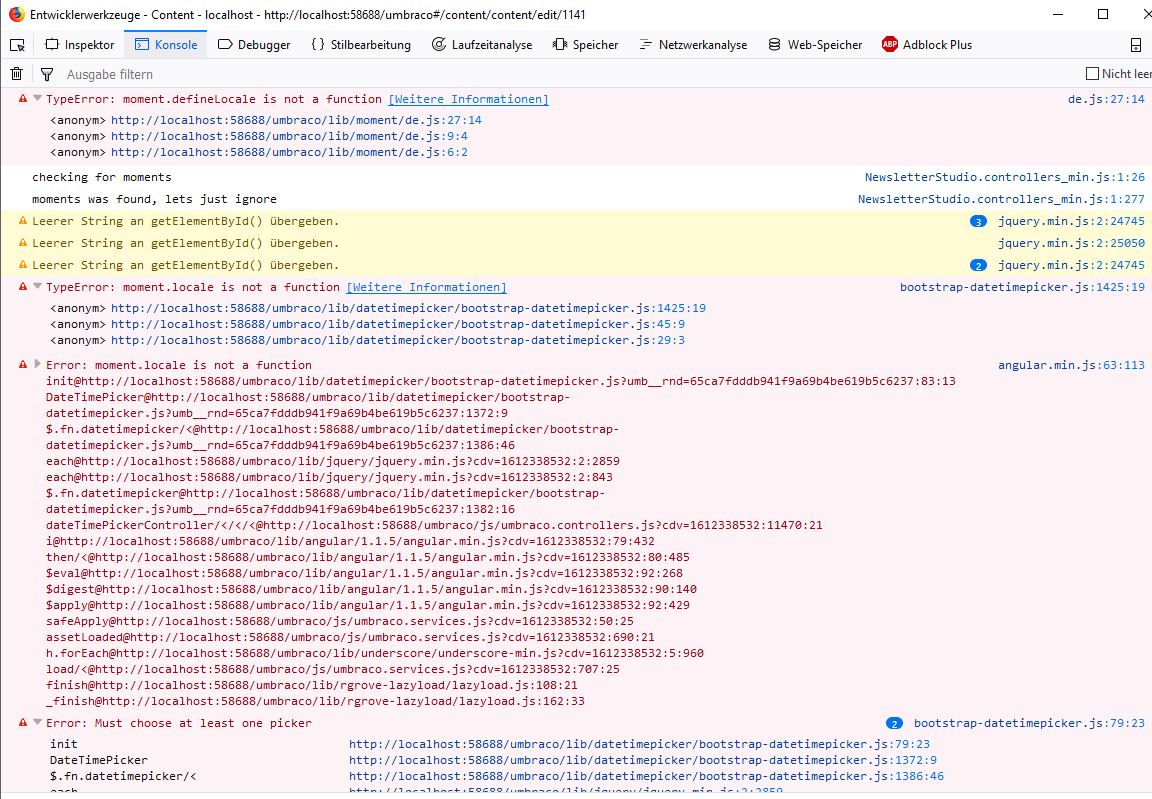
Task: Toggle the 'Nicht leeren' checkbox
Action: point(1092,74)
